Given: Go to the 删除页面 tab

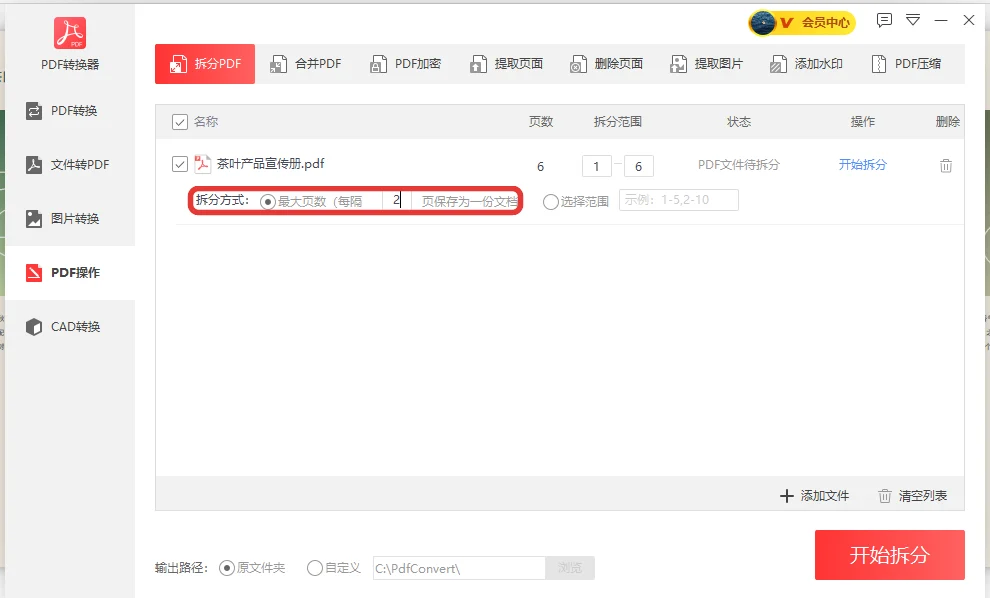Looking at the screenshot, I should click(x=606, y=64).
